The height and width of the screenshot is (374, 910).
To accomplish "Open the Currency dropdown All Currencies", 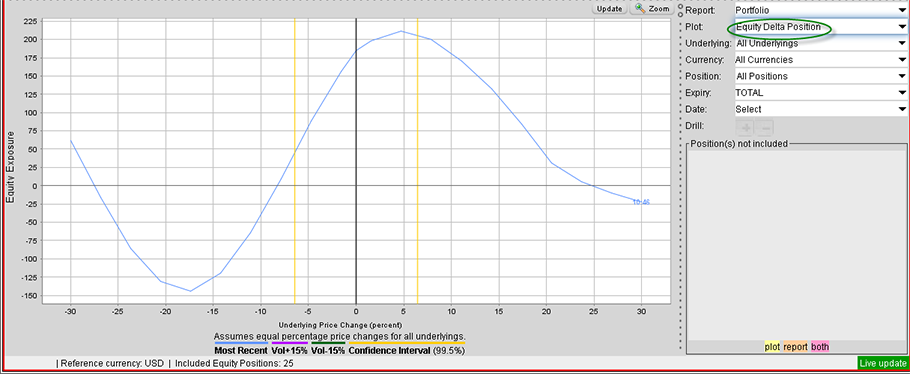I will [820, 60].
